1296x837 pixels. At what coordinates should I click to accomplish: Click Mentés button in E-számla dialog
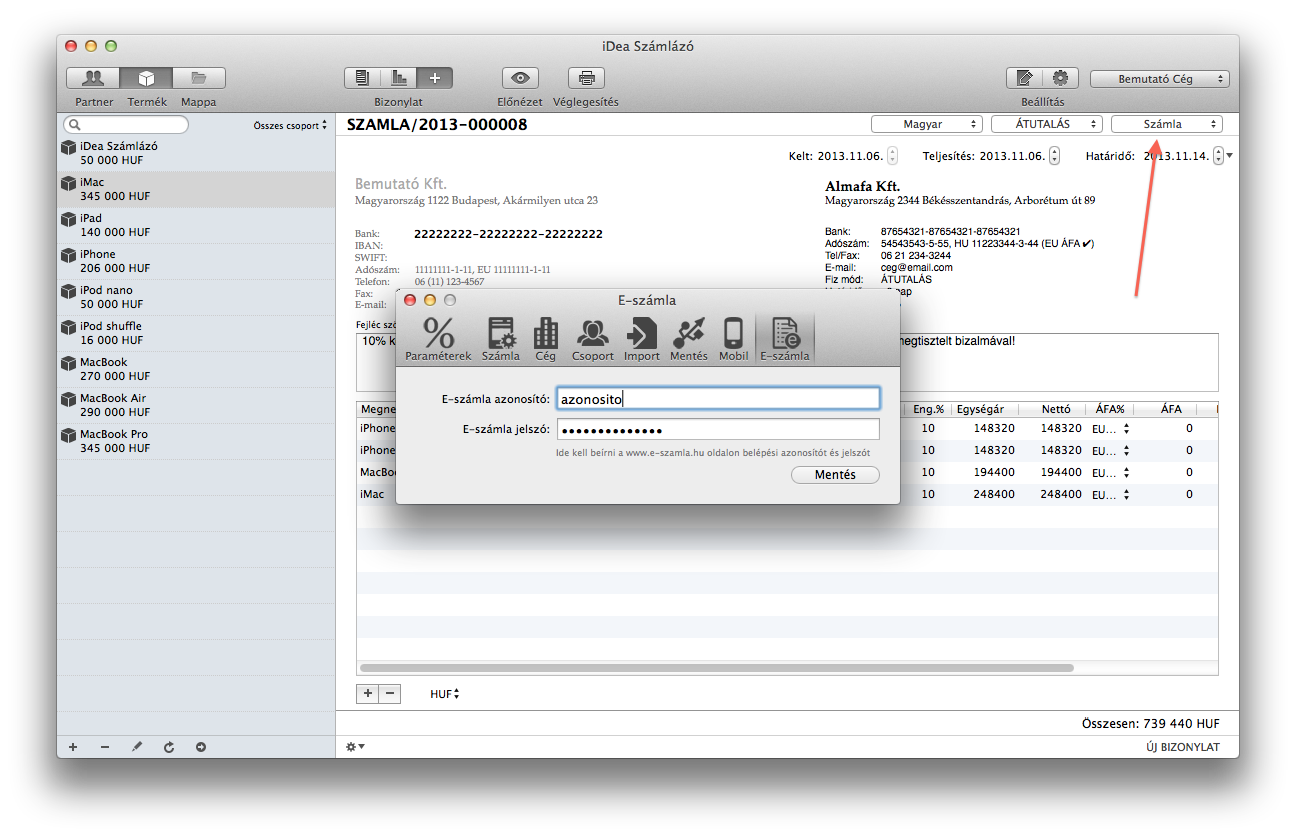pyautogui.click(x=835, y=475)
